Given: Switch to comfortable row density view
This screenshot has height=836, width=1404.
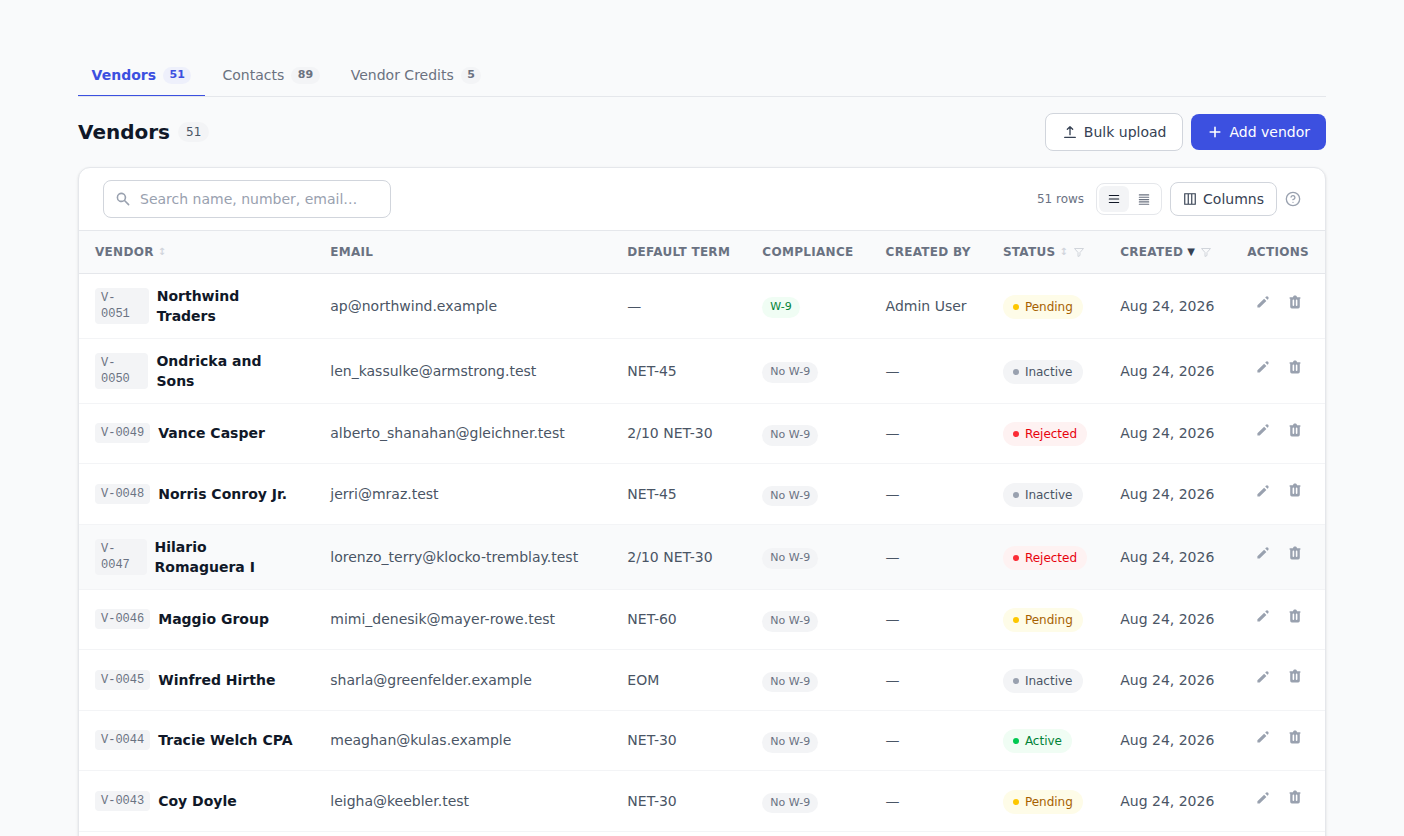Looking at the screenshot, I should [1114, 199].
